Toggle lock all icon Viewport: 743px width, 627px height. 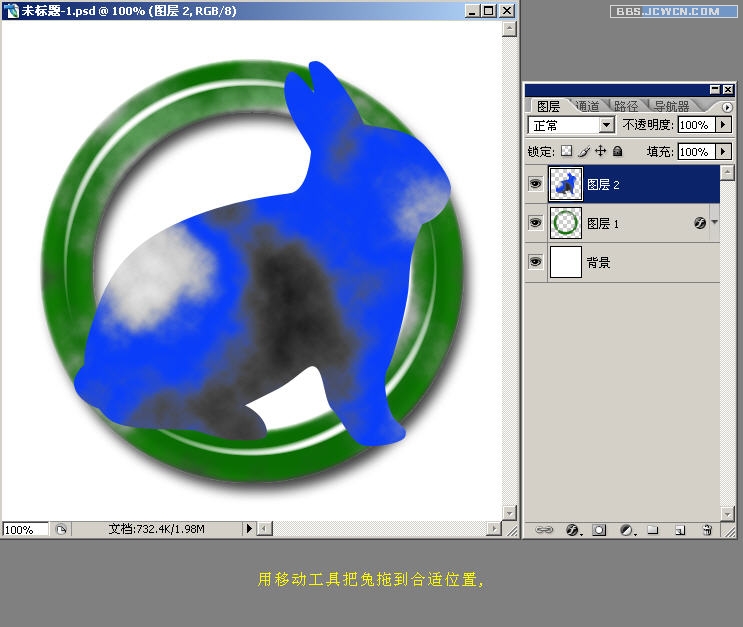(617, 151)
